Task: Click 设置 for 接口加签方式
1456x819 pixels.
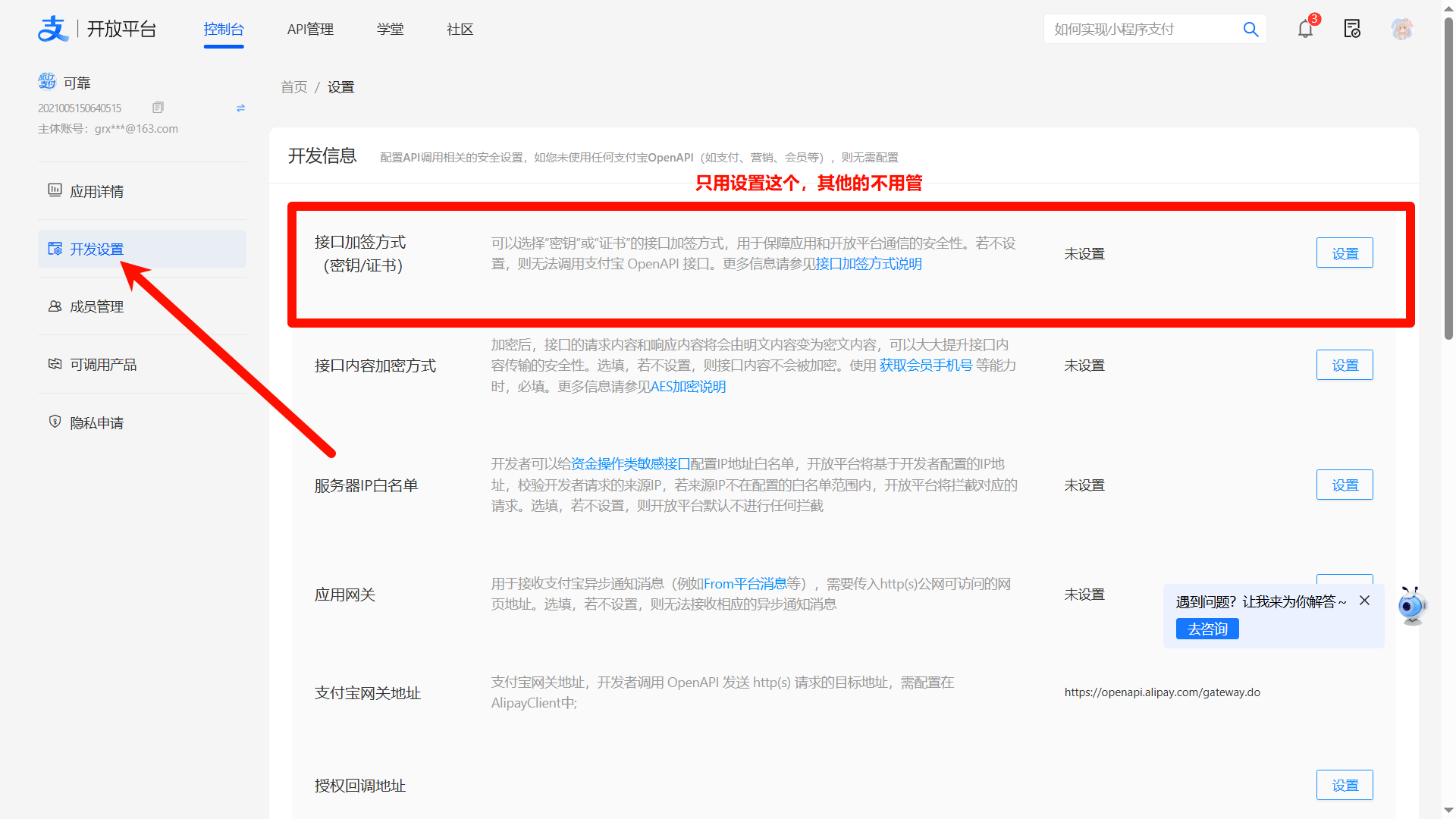Action: 1345,253
